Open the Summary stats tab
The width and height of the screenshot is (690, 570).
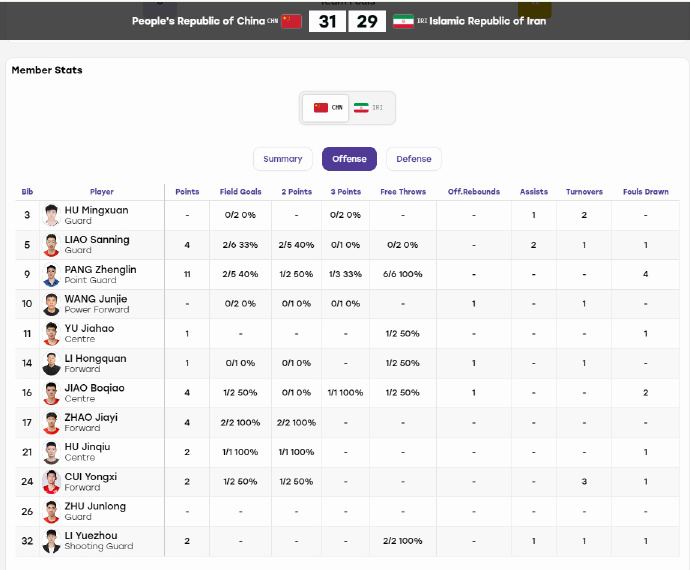(x=283, y=159)
